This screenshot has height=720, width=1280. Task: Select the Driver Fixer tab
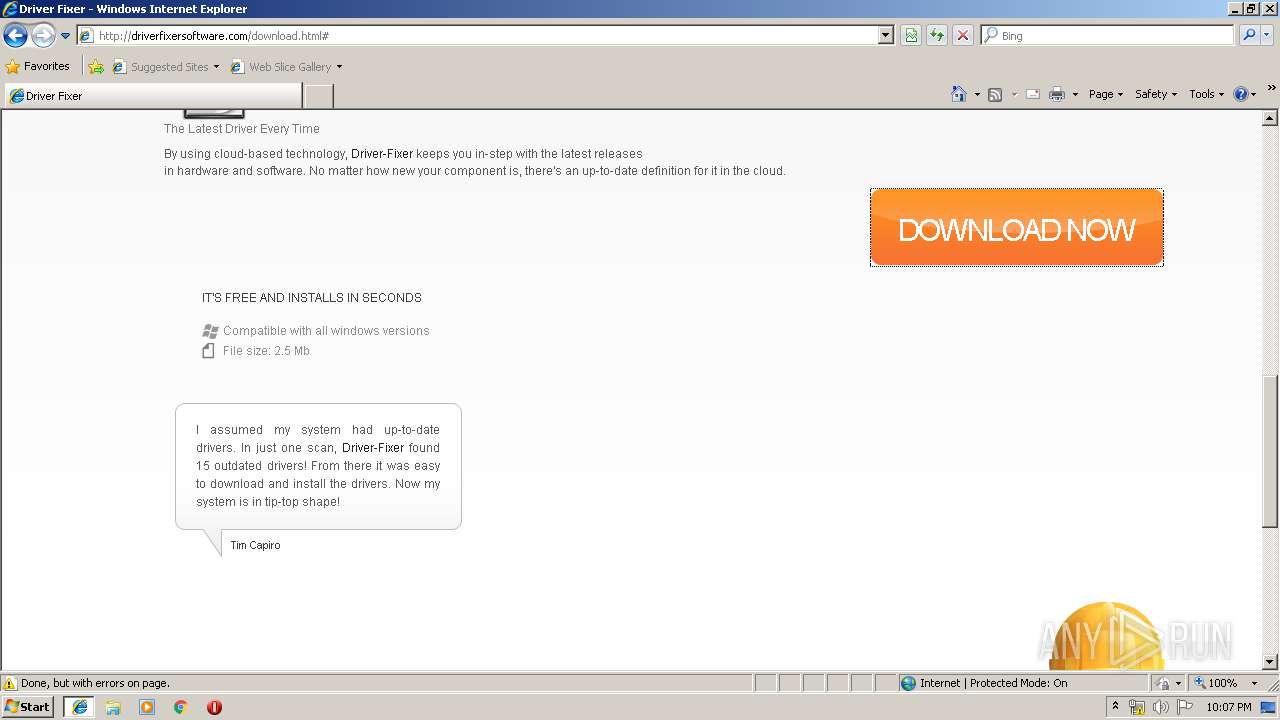click(x=152, y=96)
